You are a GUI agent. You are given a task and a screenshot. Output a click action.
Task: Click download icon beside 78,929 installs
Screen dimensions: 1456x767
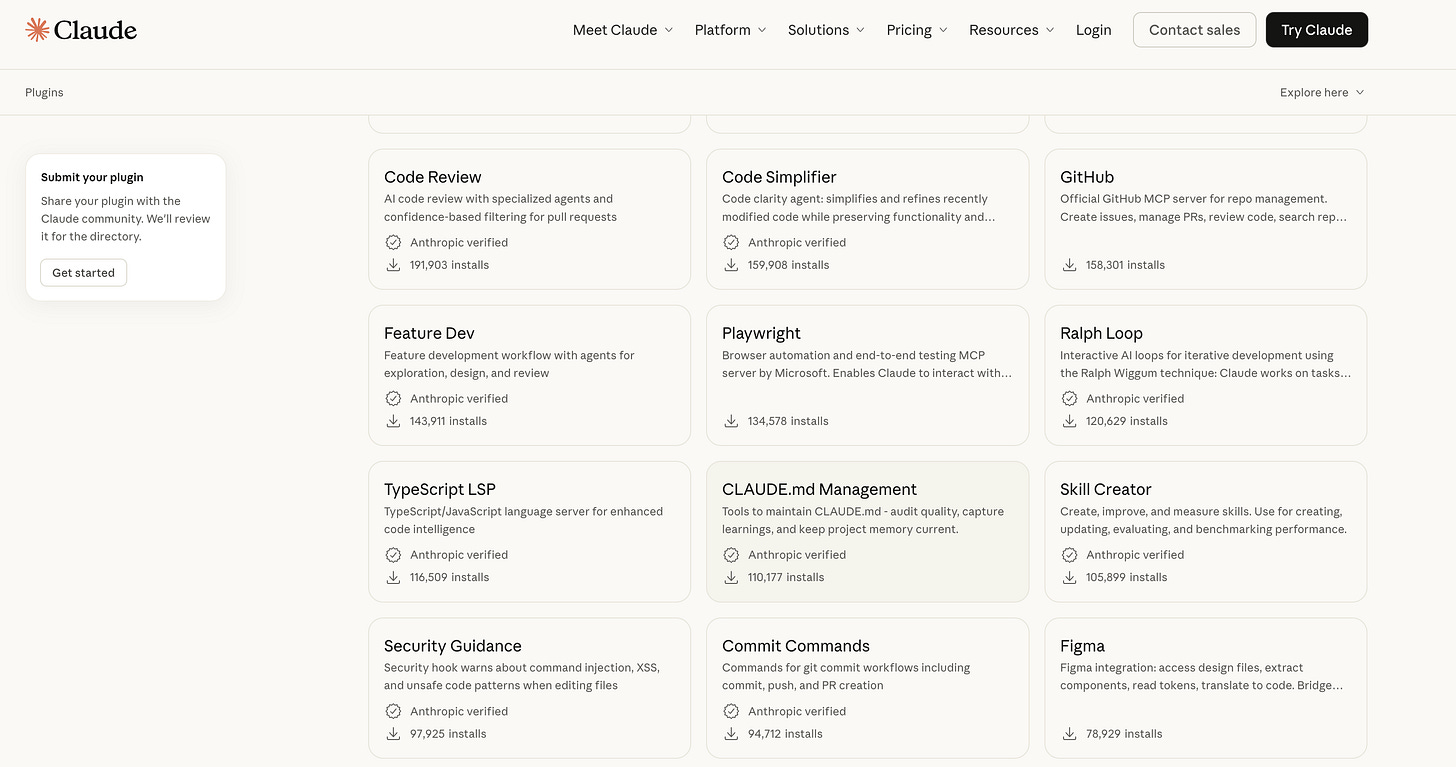pos(1069,734)
